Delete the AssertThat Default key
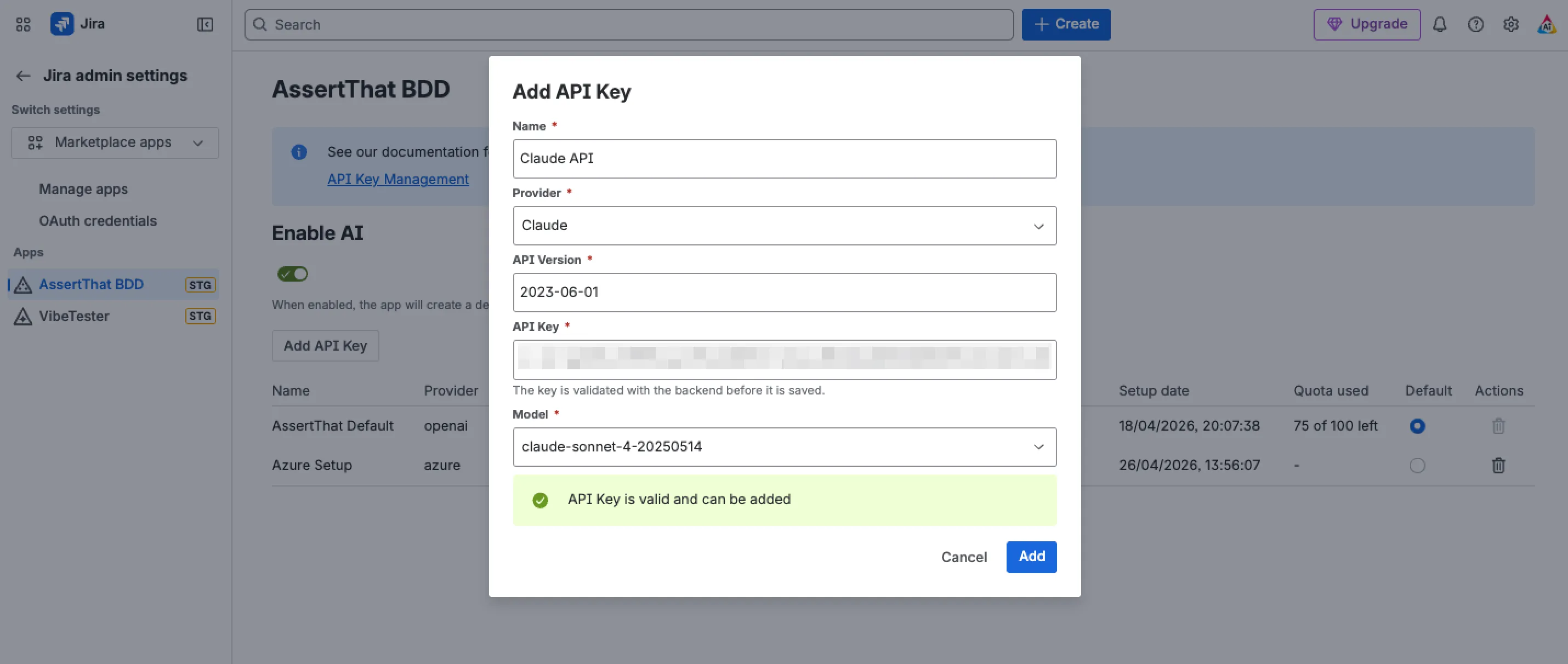1568x664 pixels. (1498, 426)
